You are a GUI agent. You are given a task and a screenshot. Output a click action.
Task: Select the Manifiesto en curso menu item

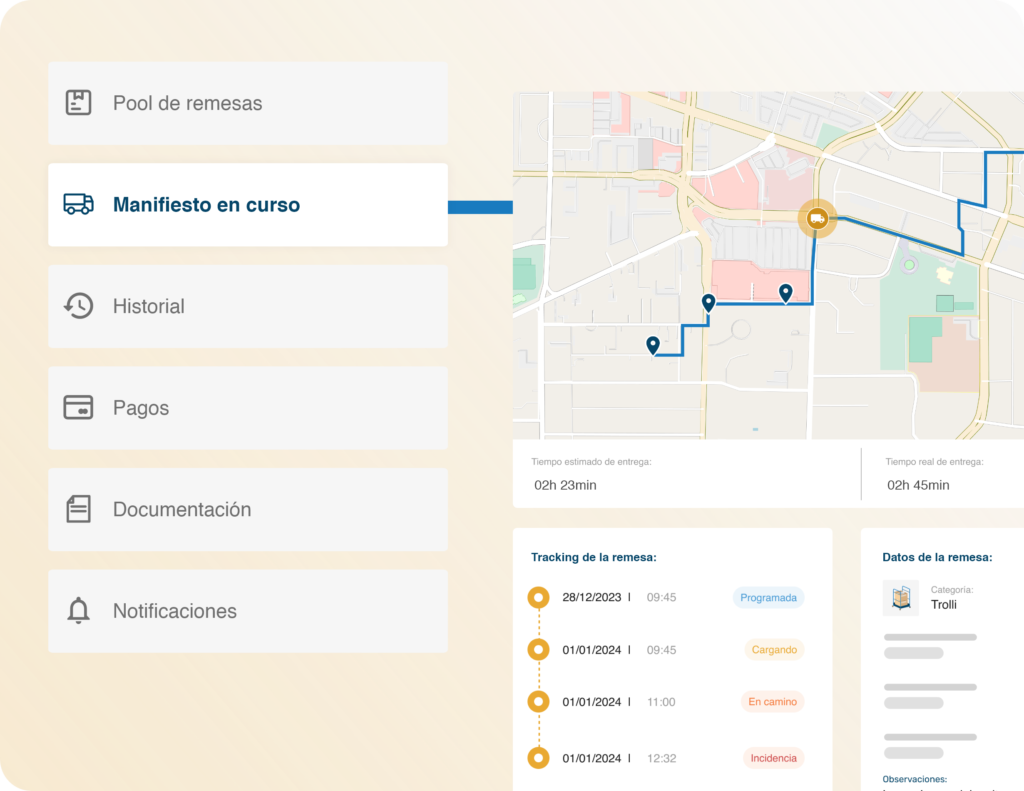pos(247,205)
